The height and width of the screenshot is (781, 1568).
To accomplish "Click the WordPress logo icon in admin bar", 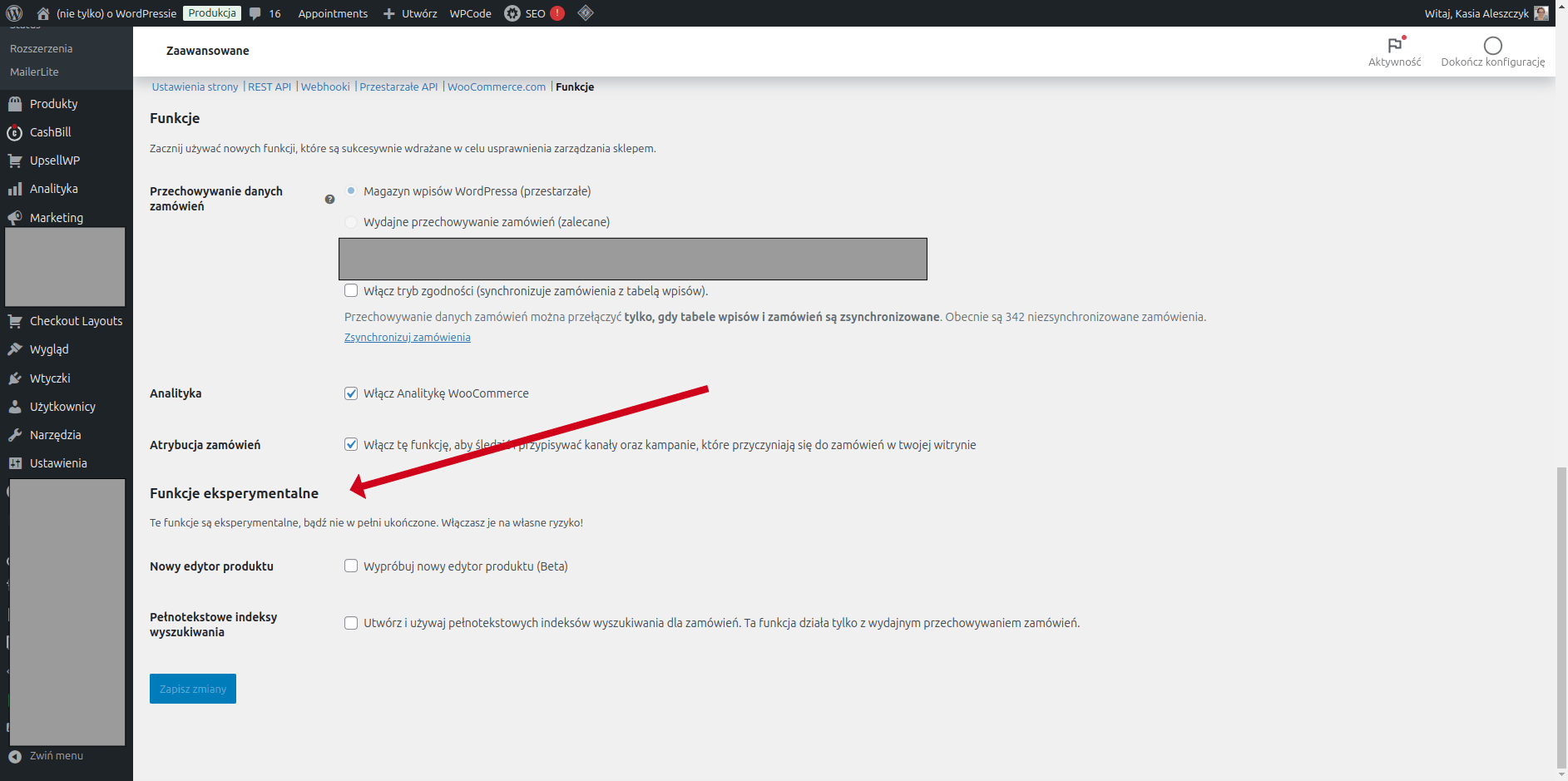I will coord(14,13).
